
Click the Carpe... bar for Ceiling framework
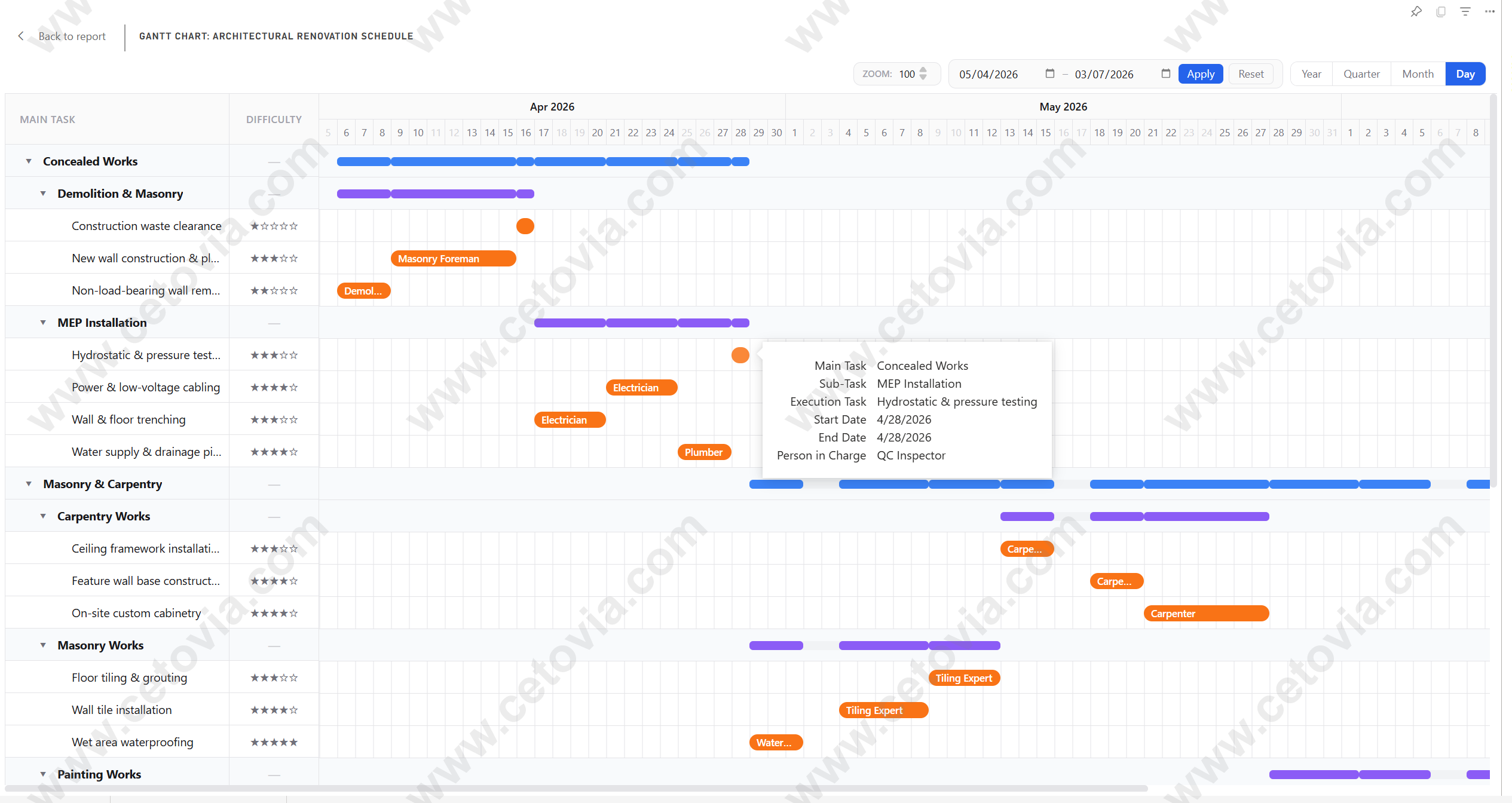tap(1027, 549)
